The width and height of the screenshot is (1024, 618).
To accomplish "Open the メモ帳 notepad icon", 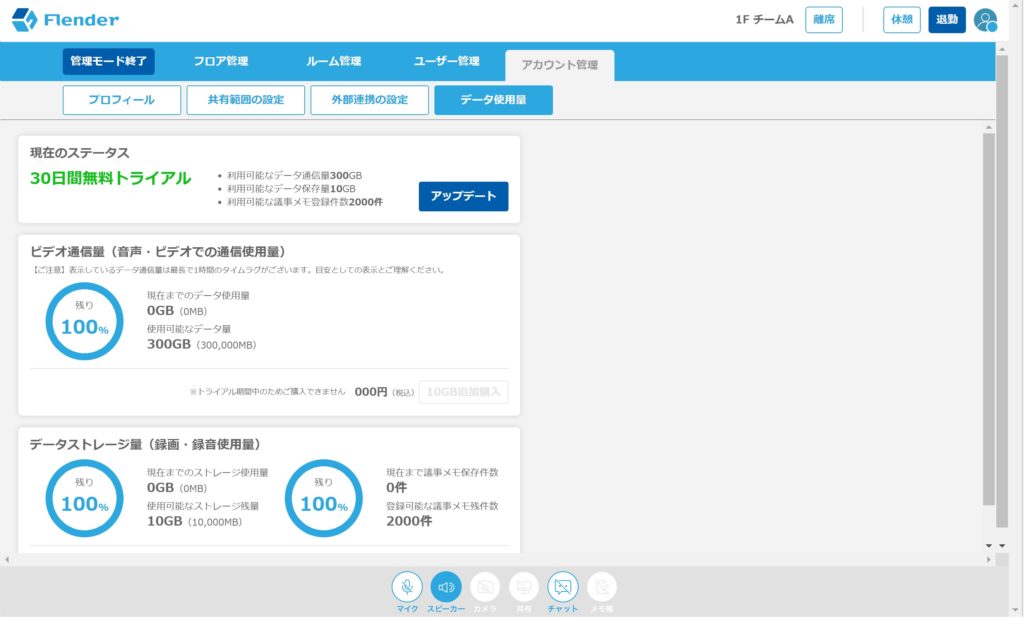I will pos(602,586).
